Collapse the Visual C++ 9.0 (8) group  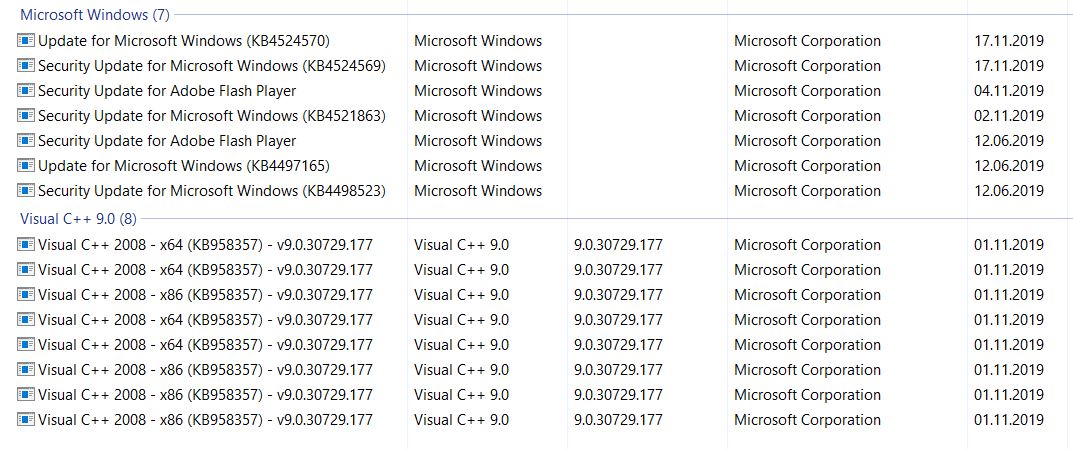[x=78, y=219]
